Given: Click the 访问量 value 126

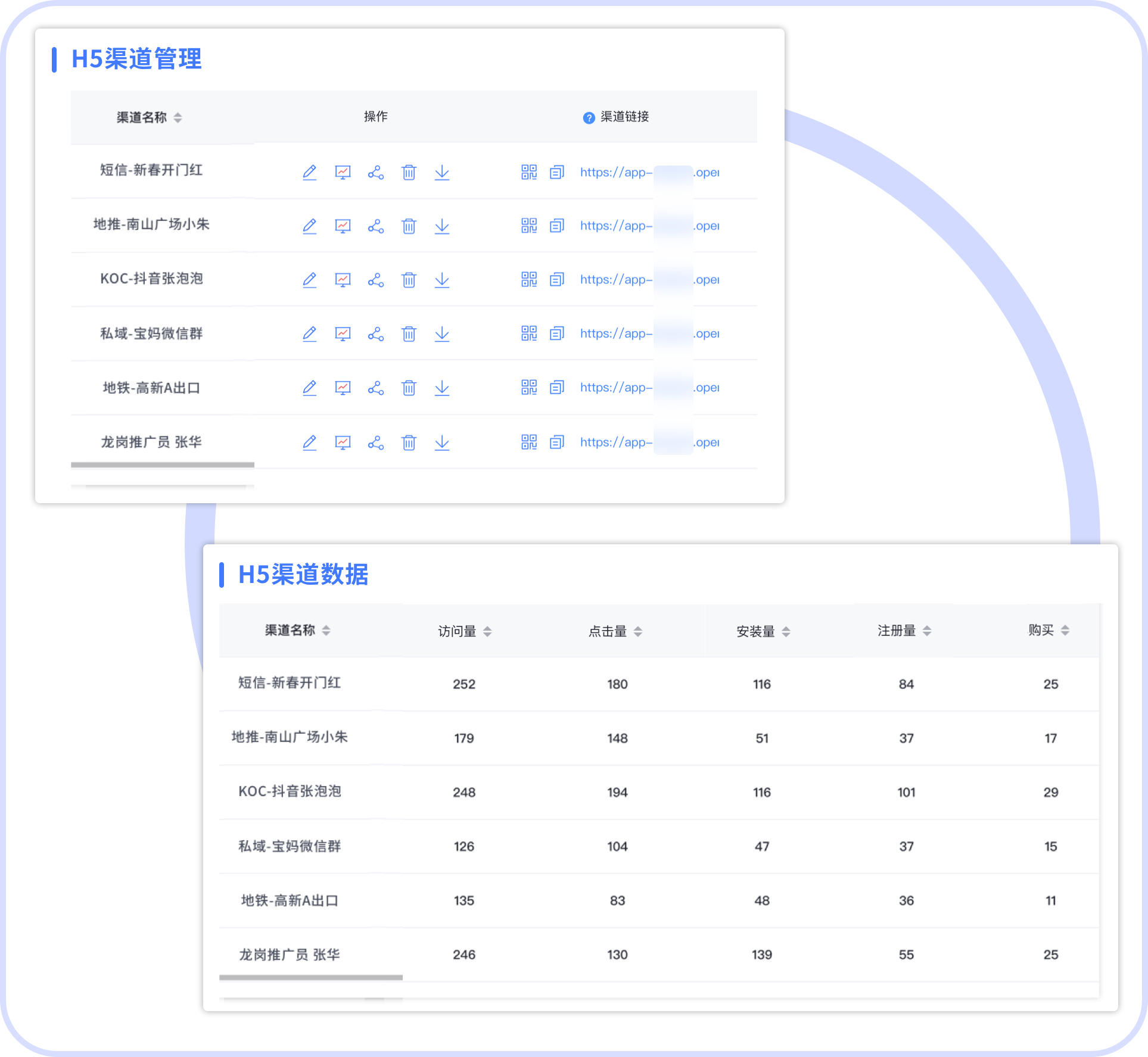Looking at the screenshot, I should tap(464, 847).
